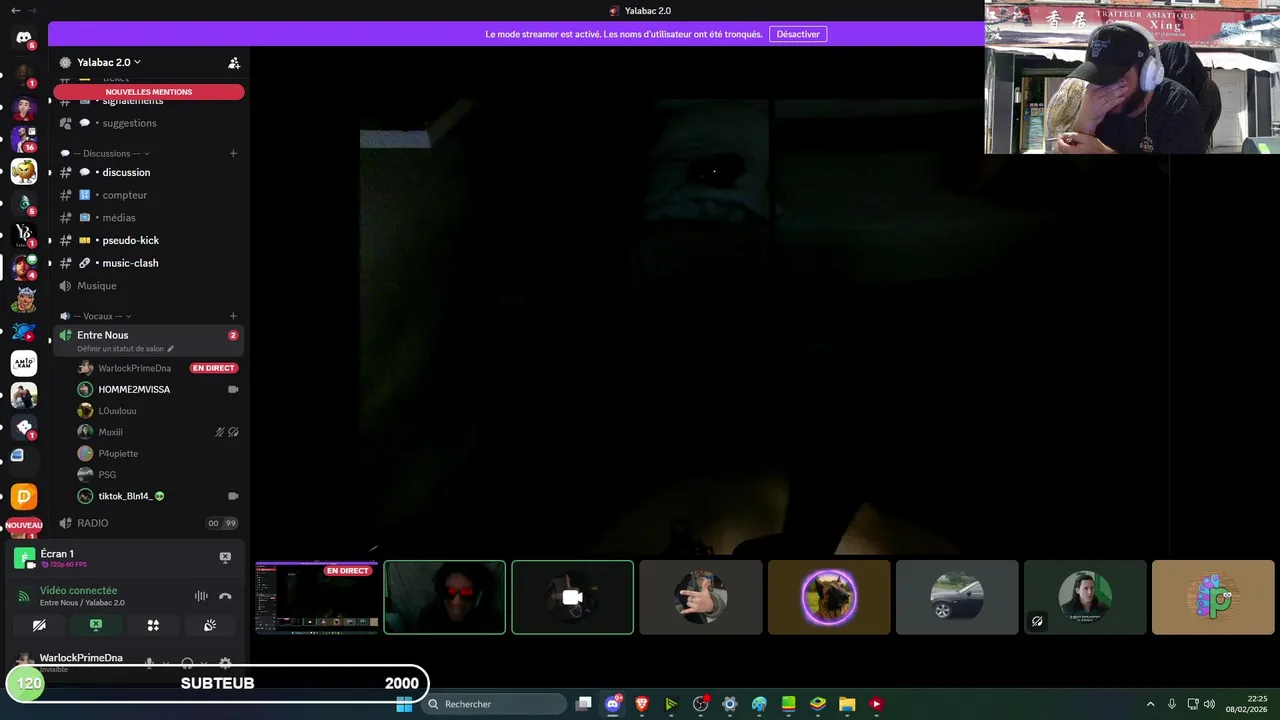The height and width of the screenshot is (720, 1280).
Task: Disconnect from voice with hang-up icon
Action: click(x=225, y=596)
